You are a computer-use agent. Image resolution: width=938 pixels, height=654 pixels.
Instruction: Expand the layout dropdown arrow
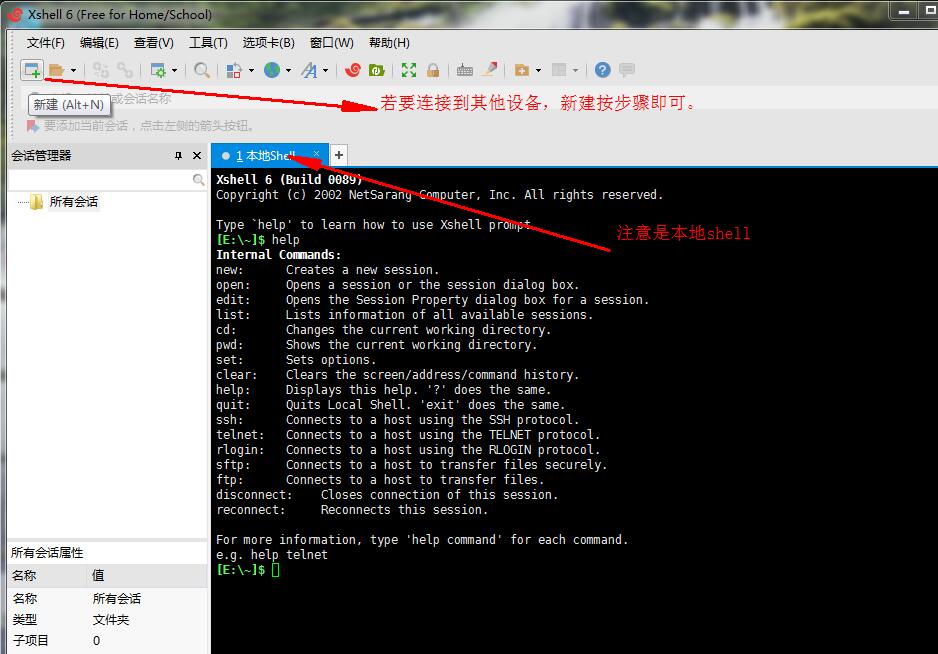click(x=575, y=71)
